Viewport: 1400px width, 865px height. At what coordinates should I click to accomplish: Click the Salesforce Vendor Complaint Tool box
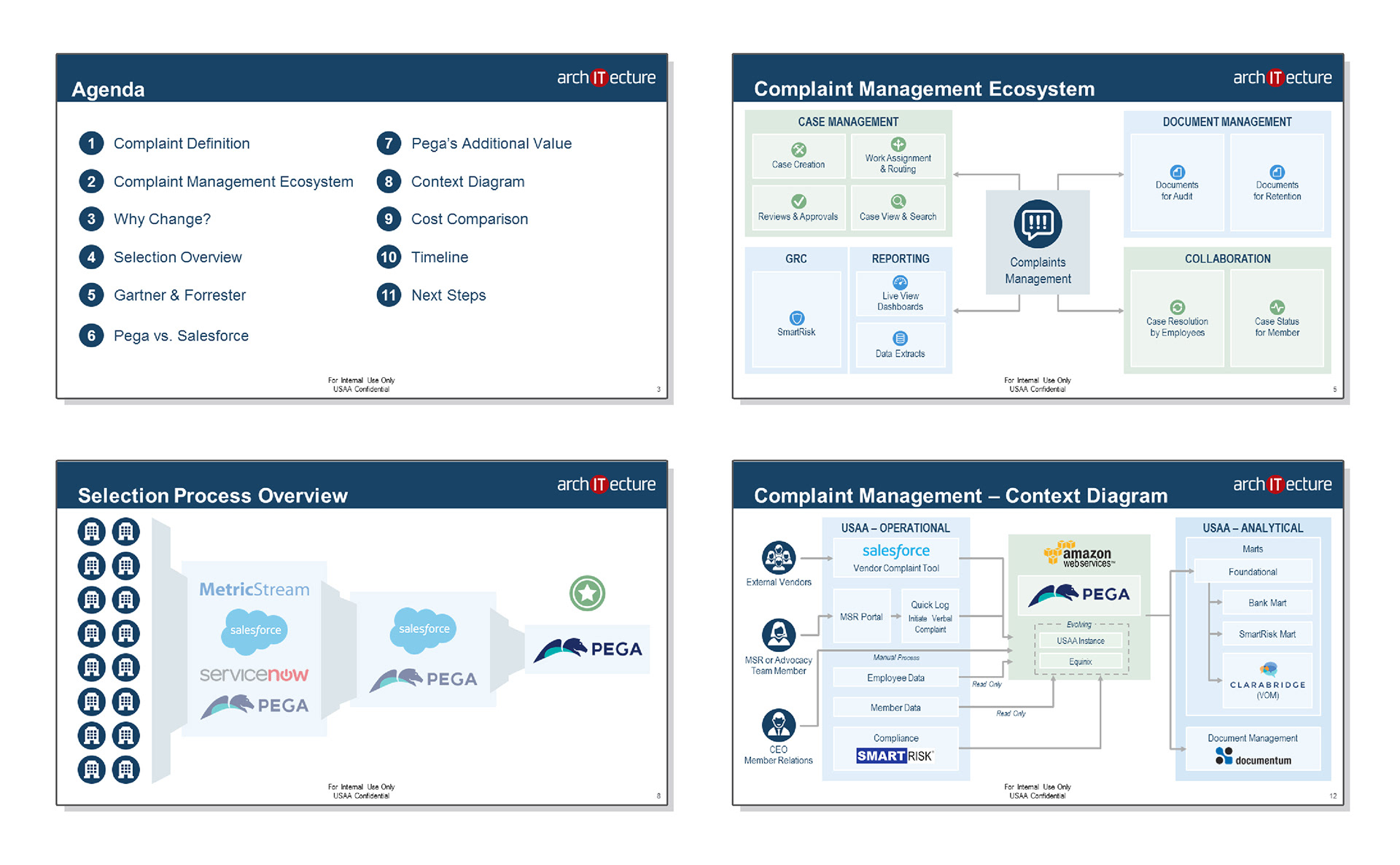(895, 557)
